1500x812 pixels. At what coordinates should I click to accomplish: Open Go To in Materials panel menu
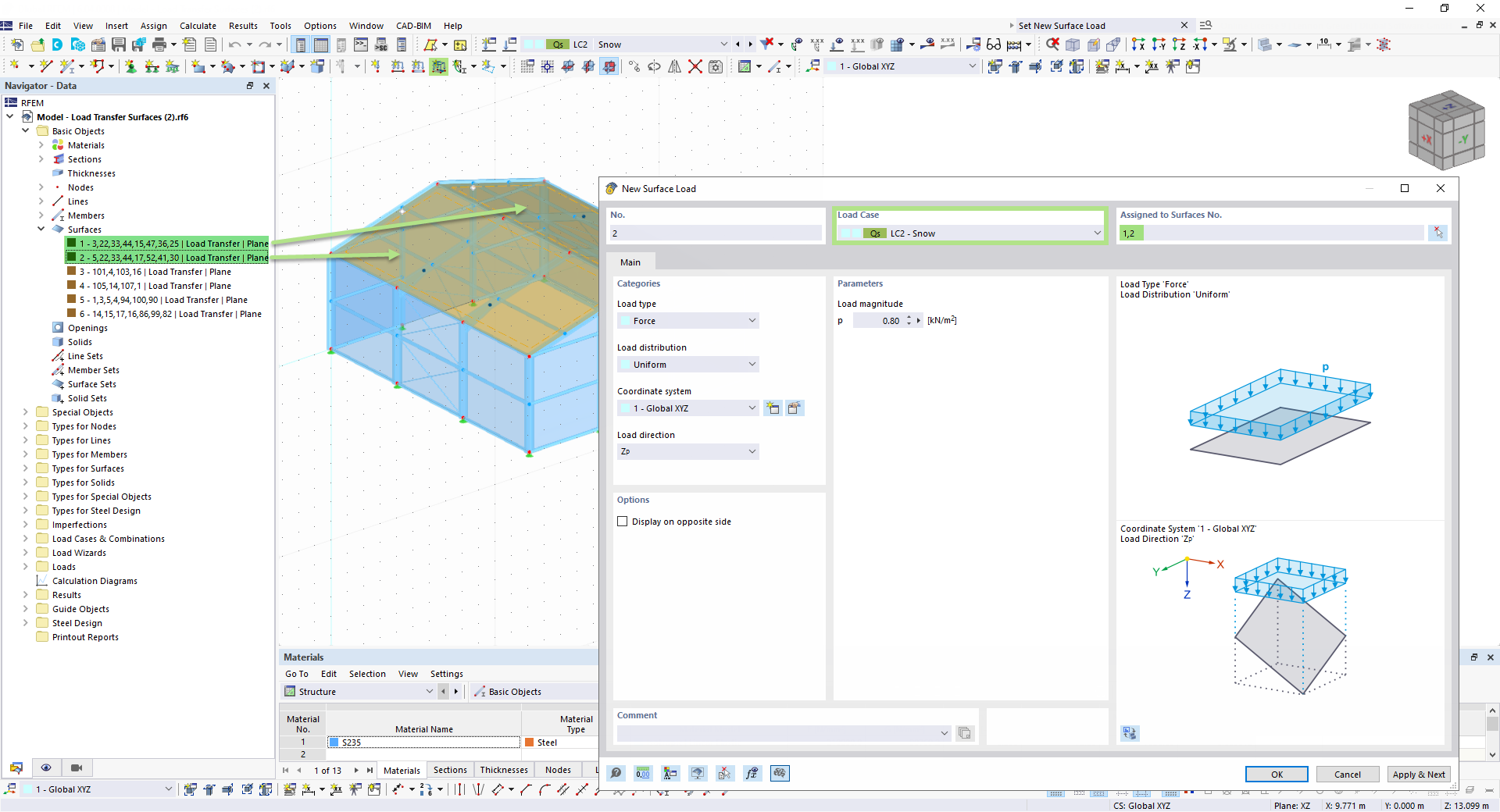[297, 674]
